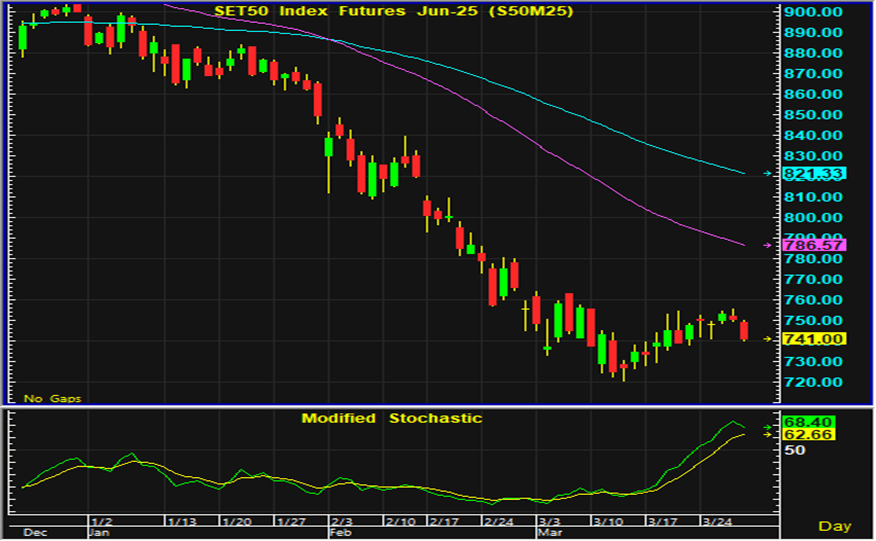
Task: Click the yellow 741.00 last price label
Action: [x=815, y=339]
